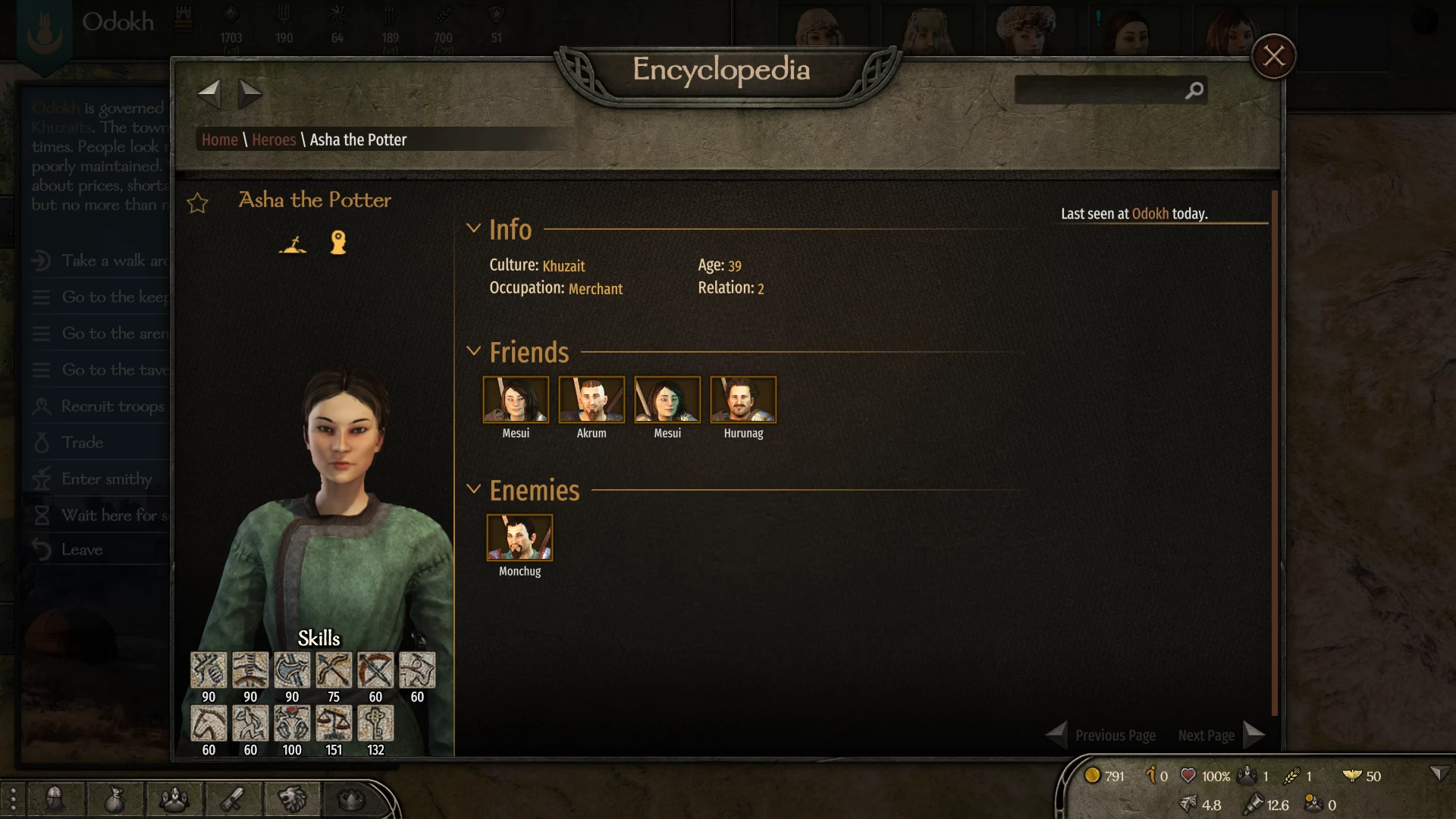Open the kingdom crown icon in bottom bar
1456x819 pixels.
click(x=351, y=799)
